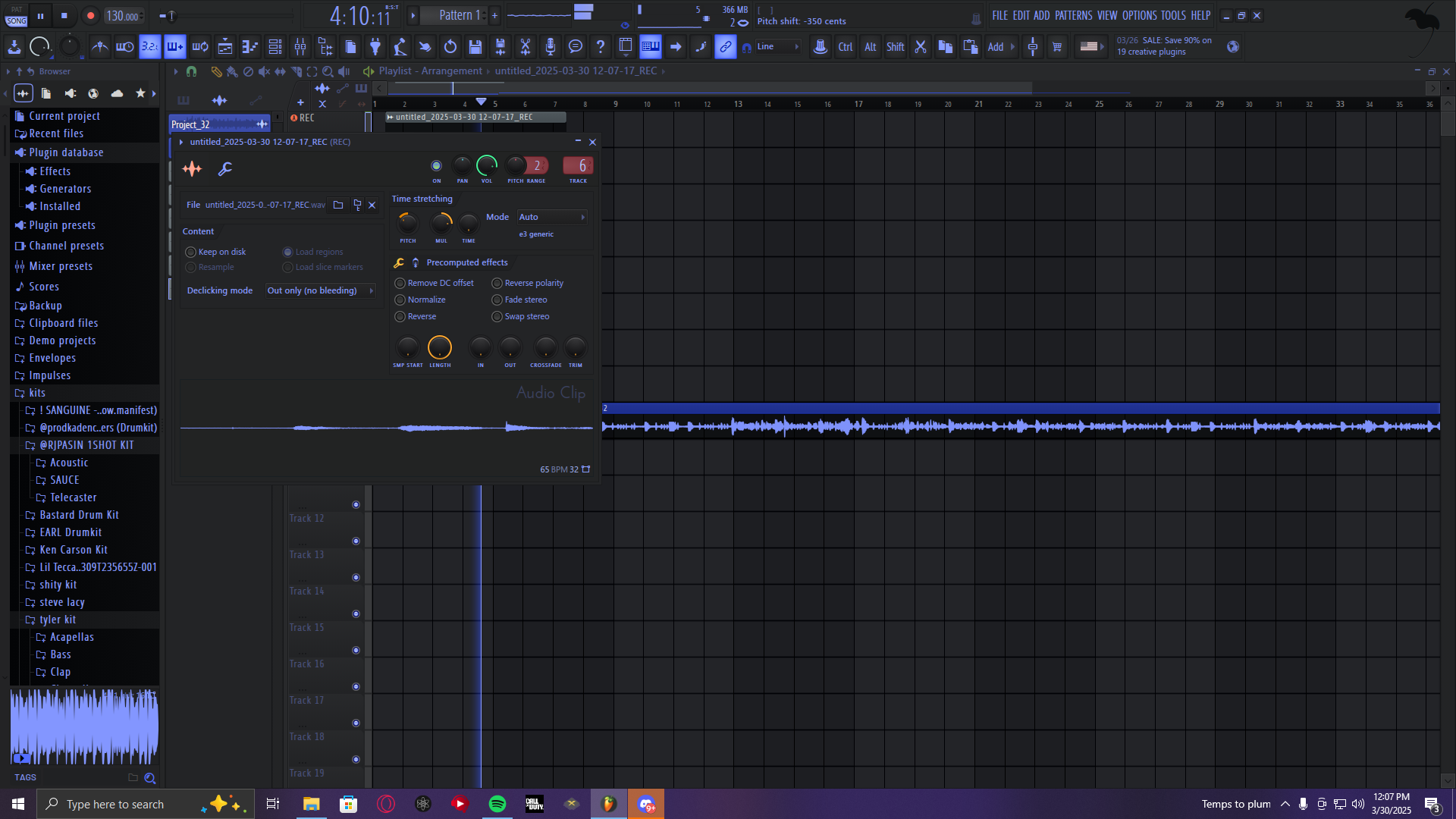Open the plugin picker plug icon
Viewport: 1456px width, 819px height.
pyautogui.click(x=375, y=47)
